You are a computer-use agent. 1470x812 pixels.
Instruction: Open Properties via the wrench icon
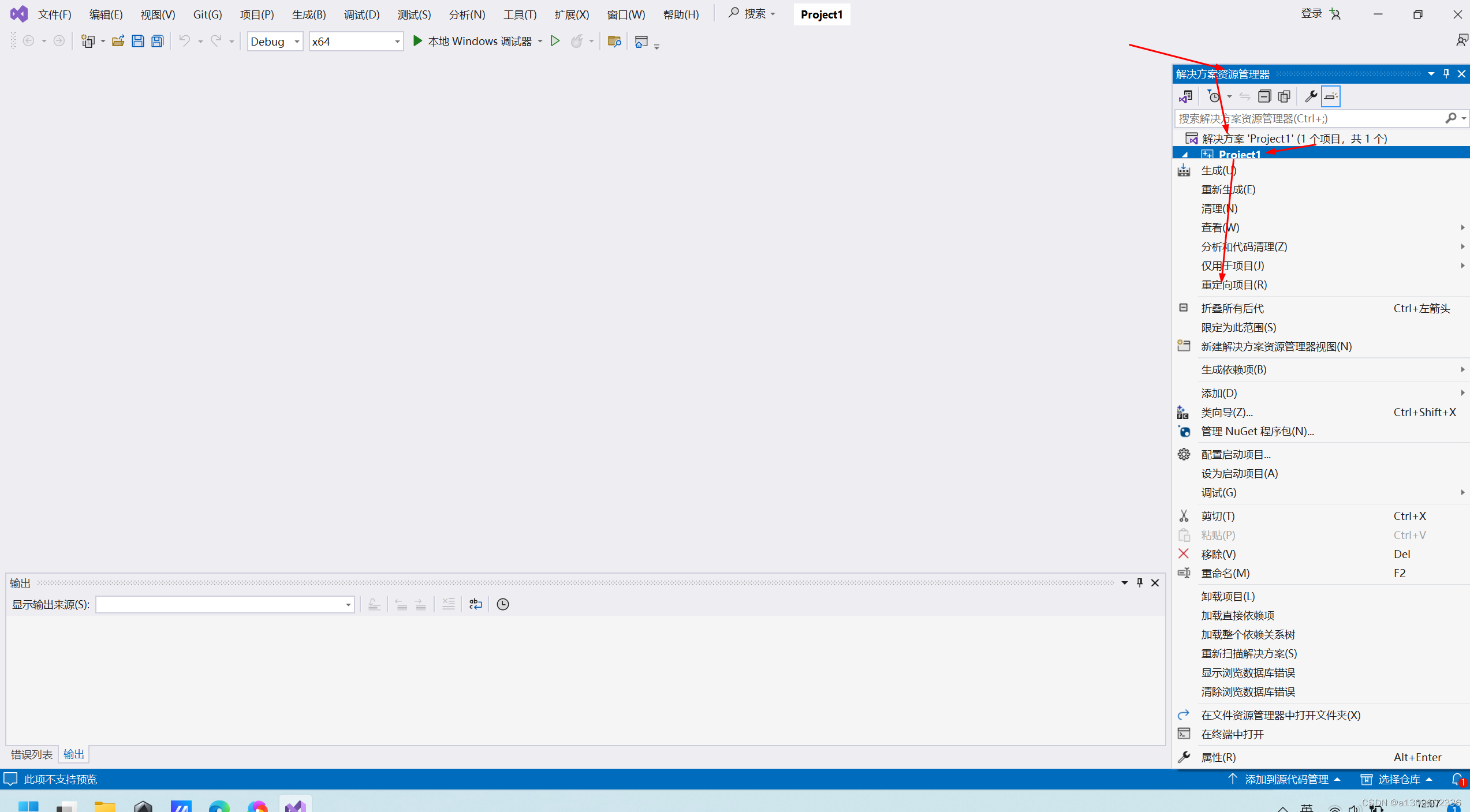[x=1311, y=96]
